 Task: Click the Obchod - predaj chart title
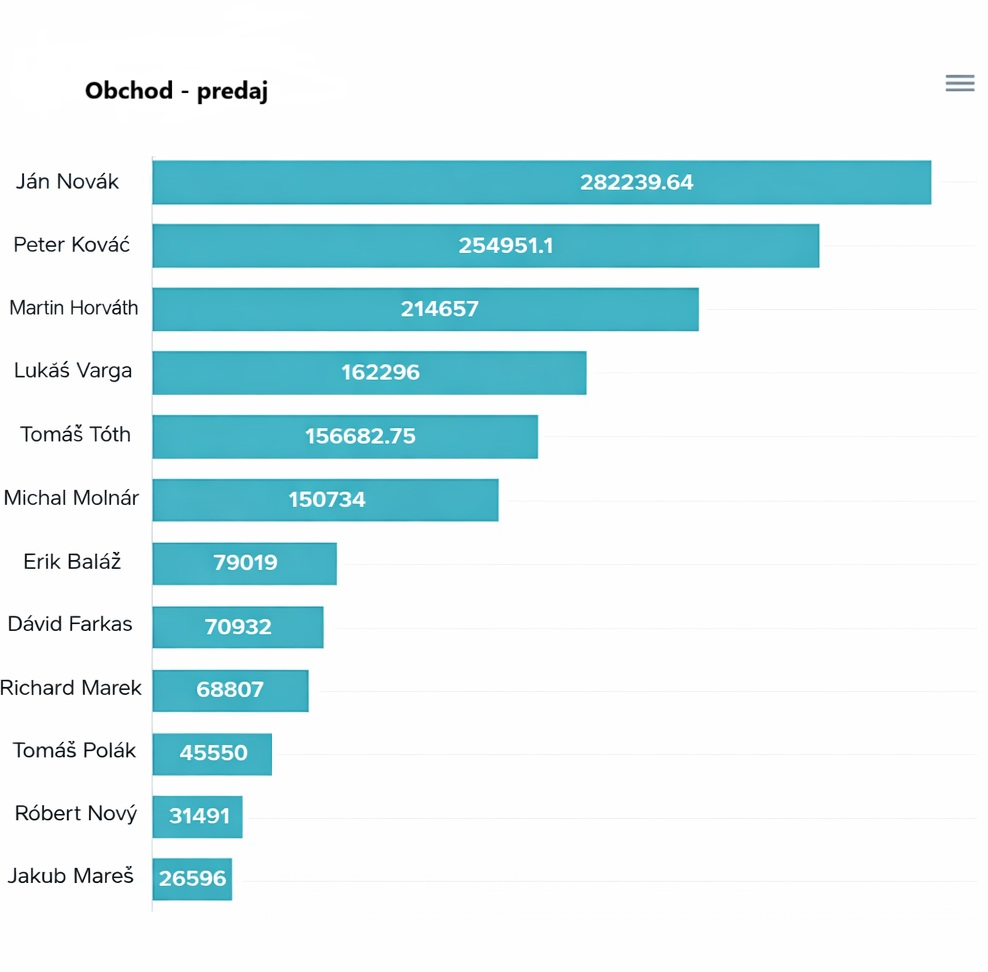tap(176, 91)
